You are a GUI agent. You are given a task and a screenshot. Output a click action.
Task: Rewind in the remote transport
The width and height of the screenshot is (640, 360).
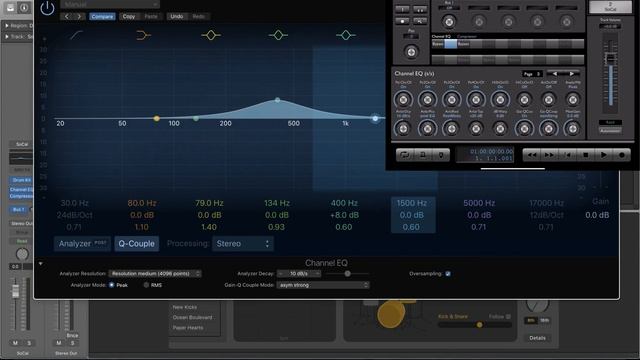(532, 155)
